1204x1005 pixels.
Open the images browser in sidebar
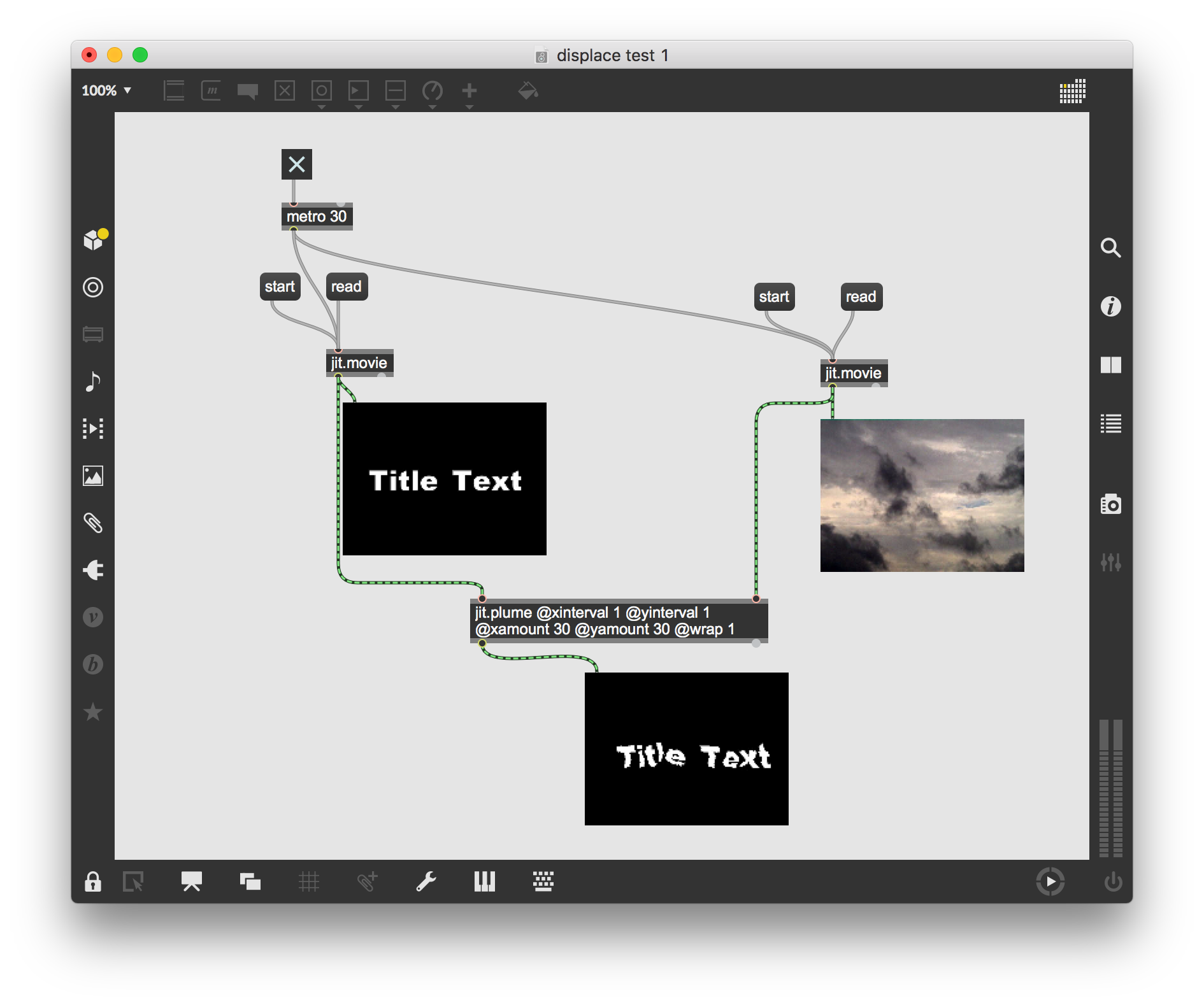(93, 476)
